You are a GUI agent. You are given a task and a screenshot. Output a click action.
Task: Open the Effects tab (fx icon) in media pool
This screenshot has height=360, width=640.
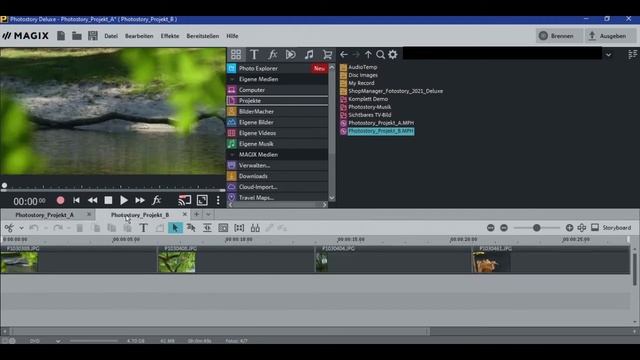(272, 54)
